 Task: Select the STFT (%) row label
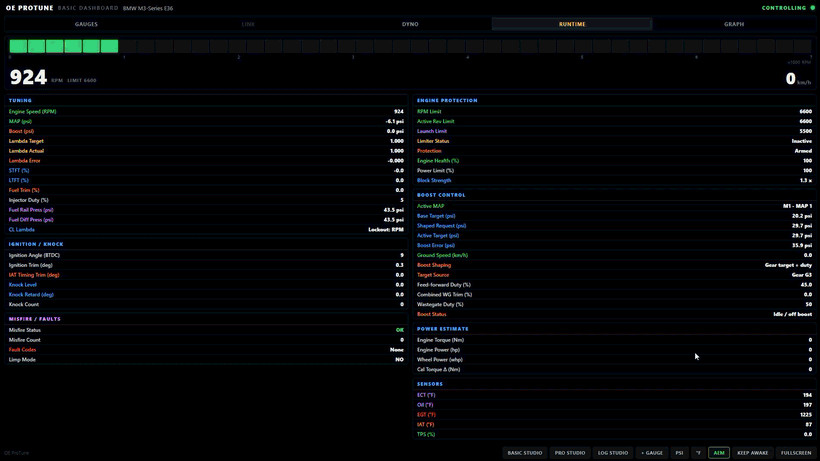click(x=19, y=170)
